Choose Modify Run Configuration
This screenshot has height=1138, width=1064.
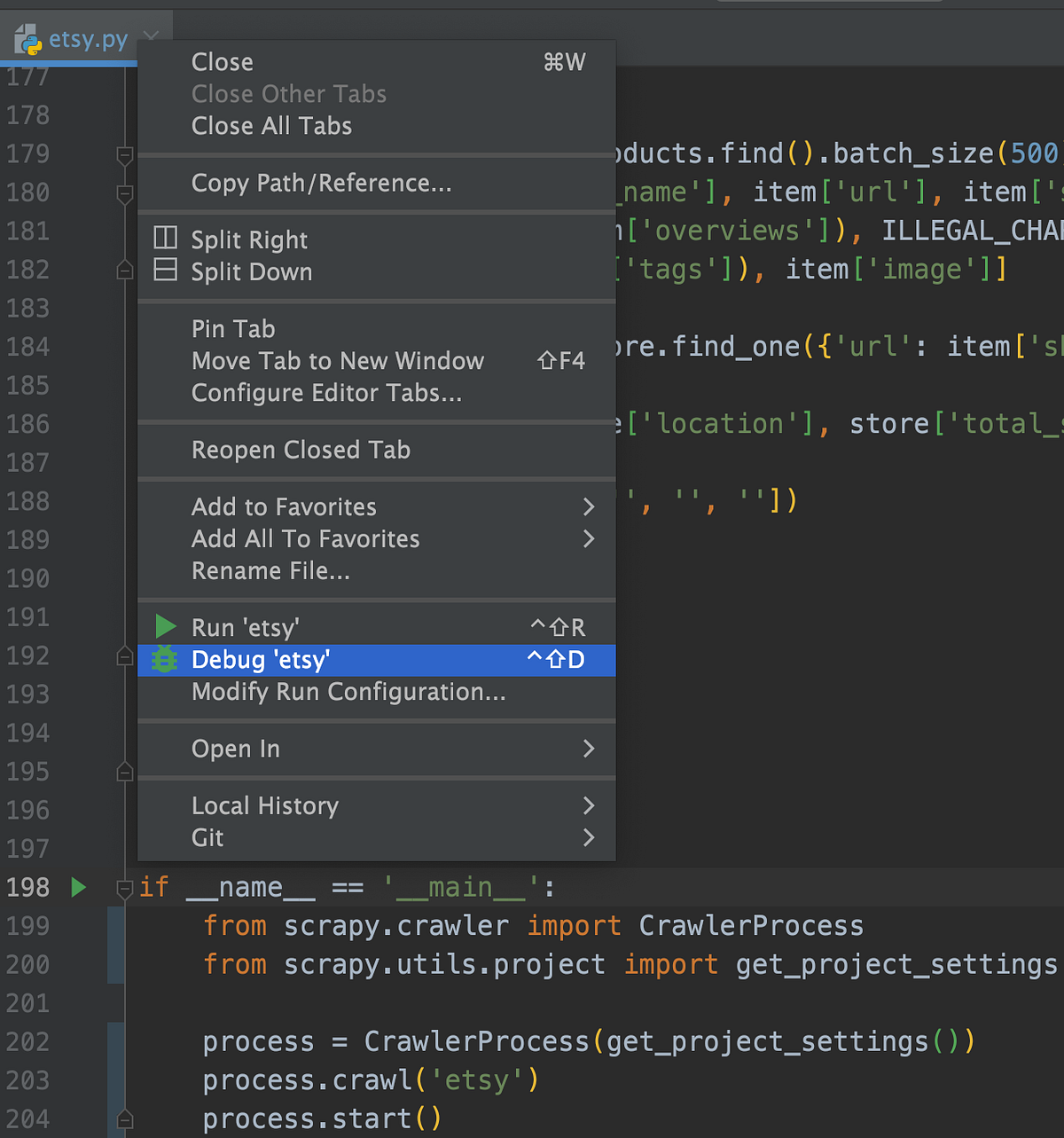[x=348, y=693]
